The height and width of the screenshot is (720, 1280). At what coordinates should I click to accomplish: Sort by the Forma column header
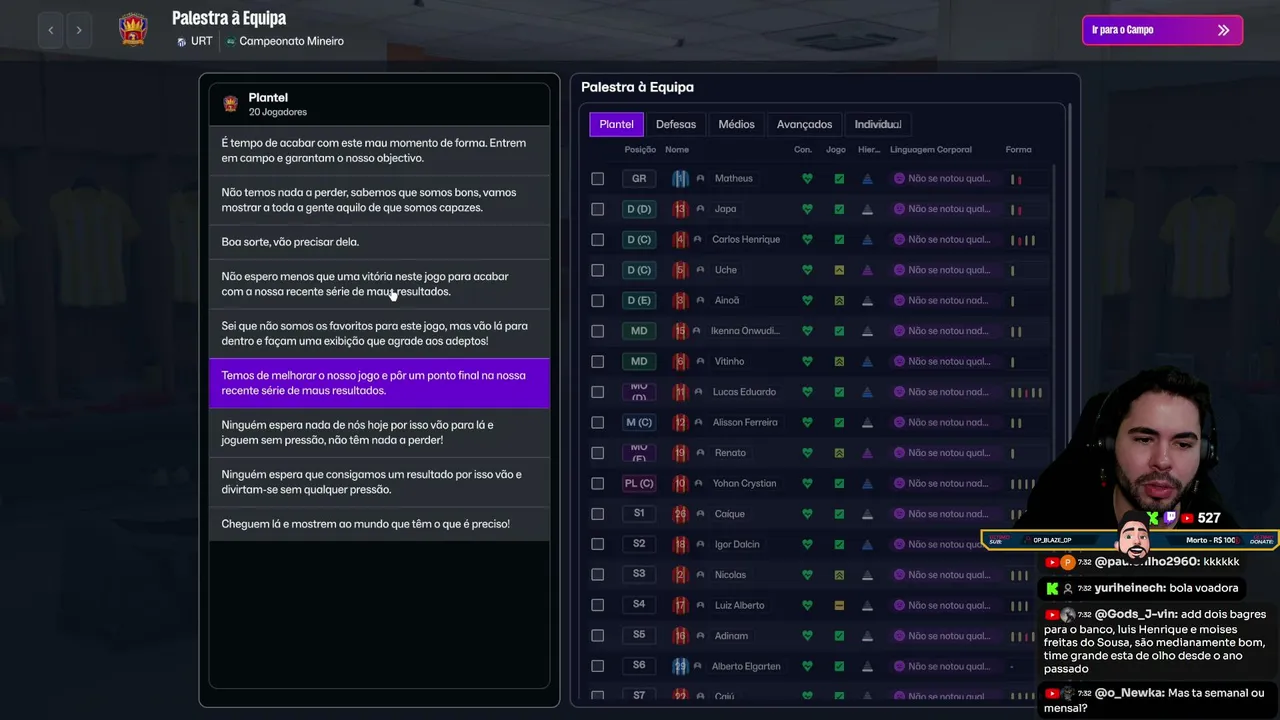(x=1018, y=150)
